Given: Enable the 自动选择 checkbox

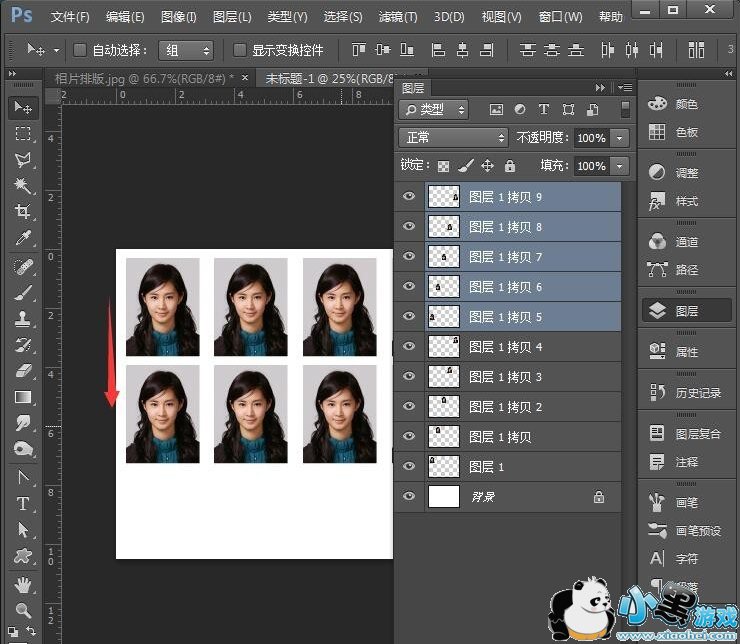Looking at the screenshot, I should point(78,50).
